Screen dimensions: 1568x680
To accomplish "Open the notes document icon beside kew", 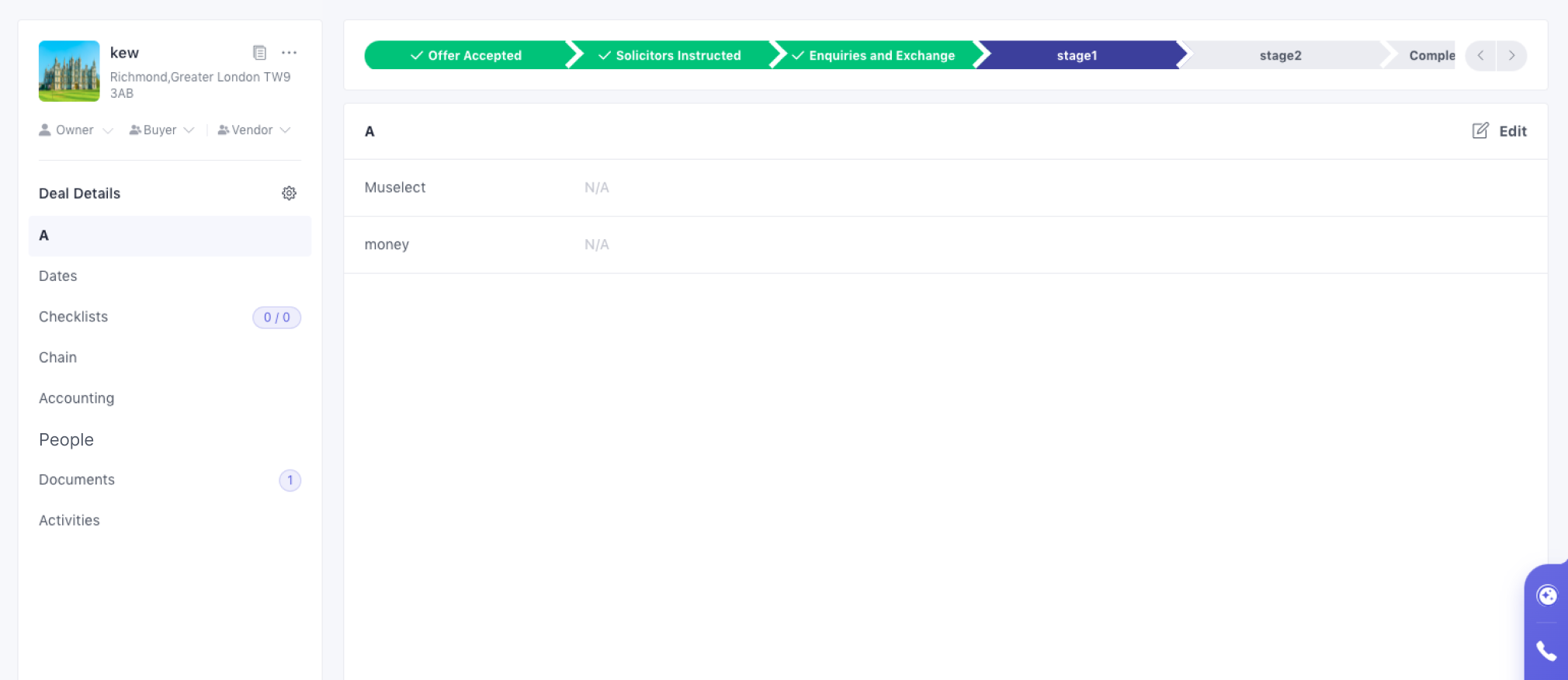I will tap(259, 53).
